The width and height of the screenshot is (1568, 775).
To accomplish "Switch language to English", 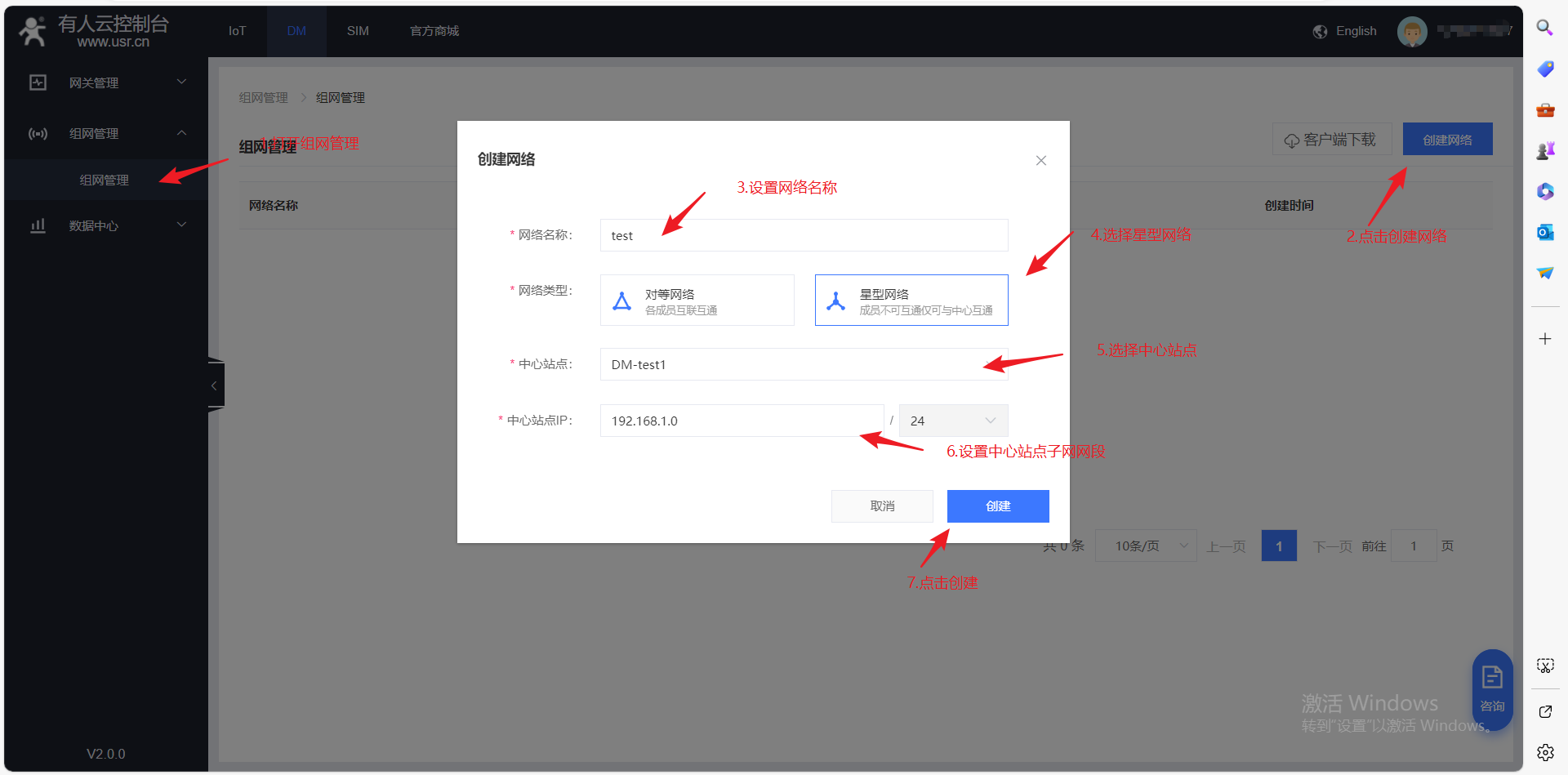I will pos(1345,31).
